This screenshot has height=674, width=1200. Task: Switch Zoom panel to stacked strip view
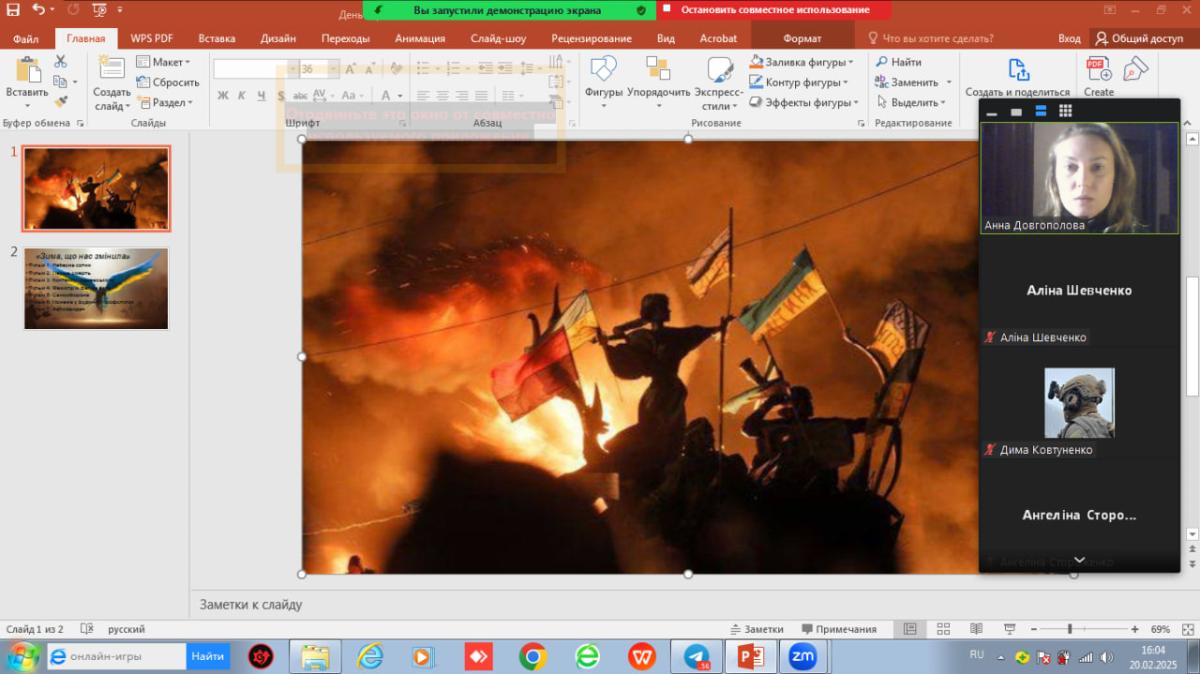tap(1041, 111)
